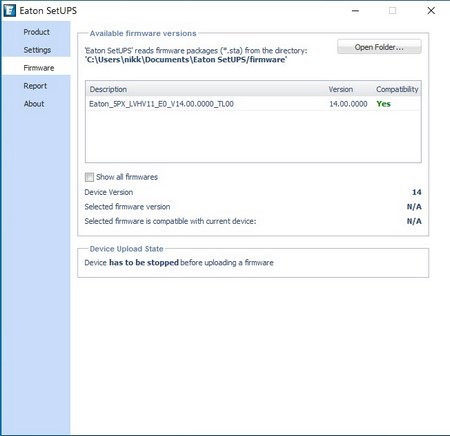Click the green Yes compatibility value
This screenshot has width=450, height=436.
383,104
